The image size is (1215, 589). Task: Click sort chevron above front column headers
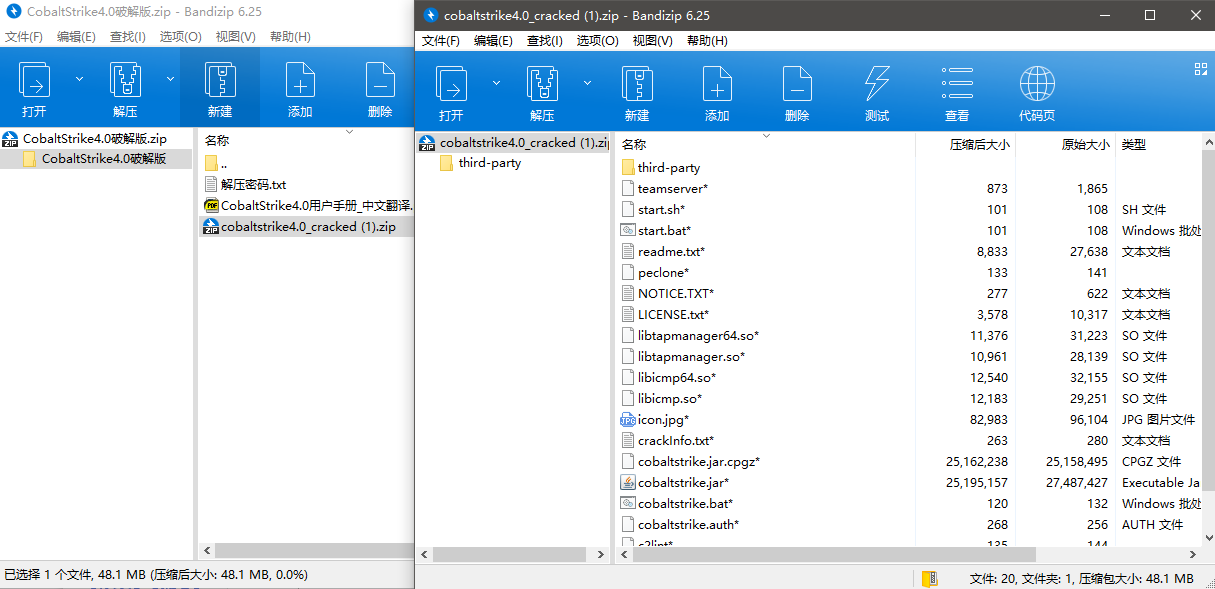(x=767, y=134)
